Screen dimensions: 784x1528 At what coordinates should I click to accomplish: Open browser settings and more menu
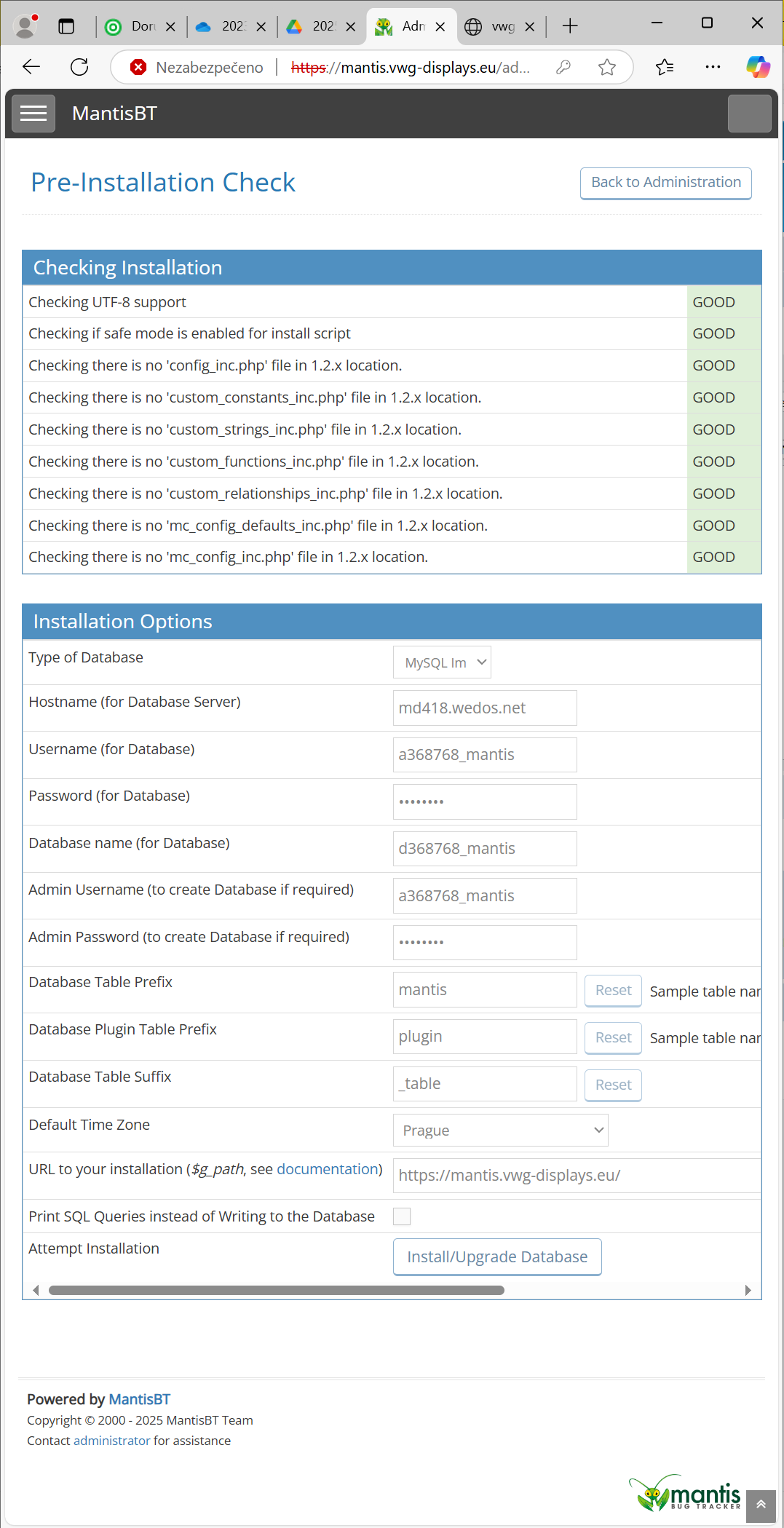pos(713,68)
